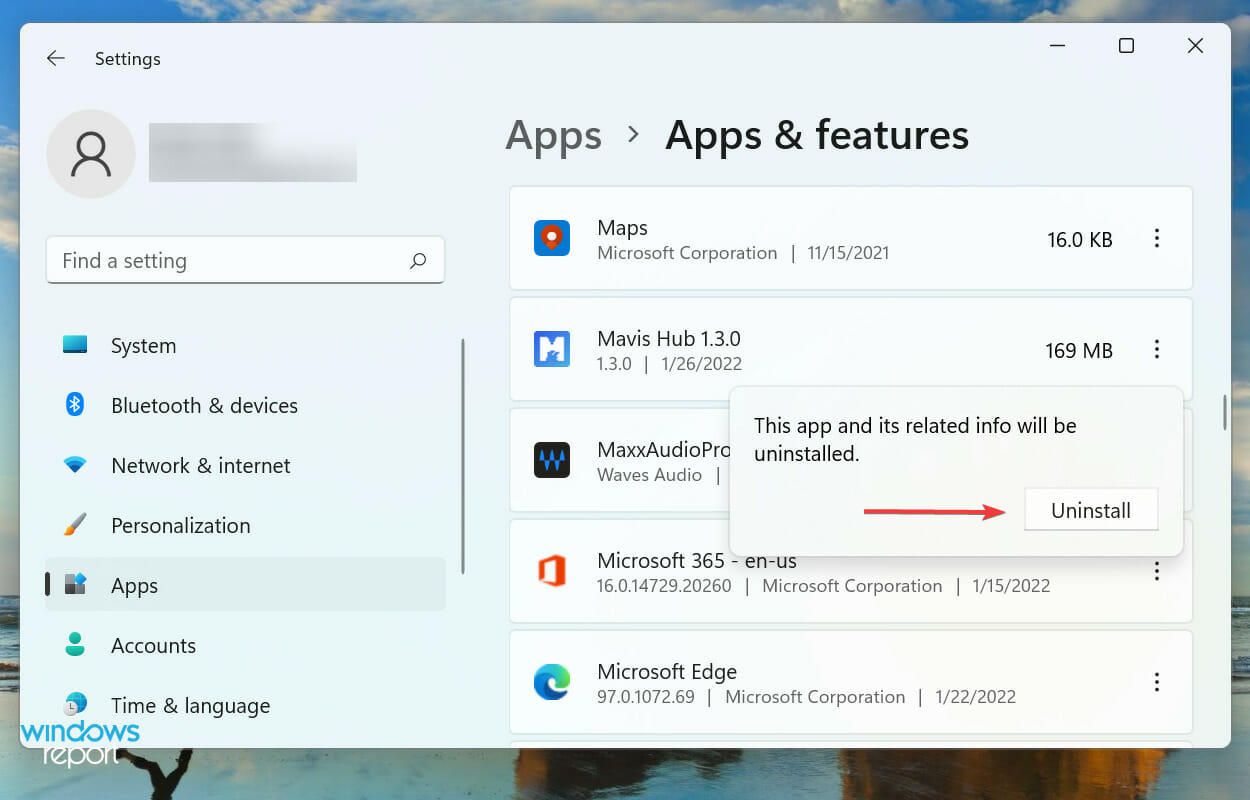Select the Mavis Hub 1.3.0 name
Viewport: 1250px width, 800px height.
tap(668, 338)
